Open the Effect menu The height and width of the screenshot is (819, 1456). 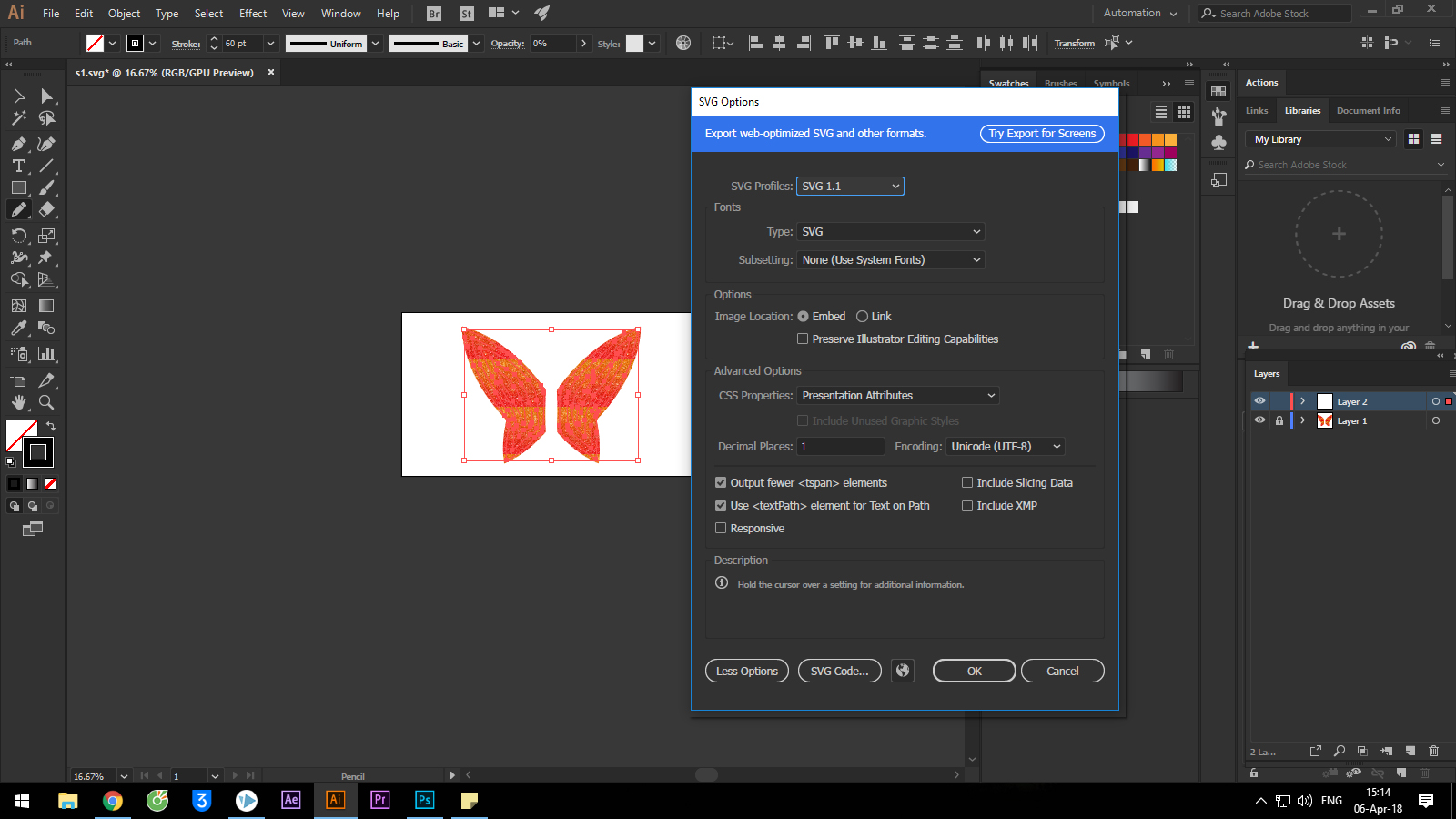pos(253,14)
